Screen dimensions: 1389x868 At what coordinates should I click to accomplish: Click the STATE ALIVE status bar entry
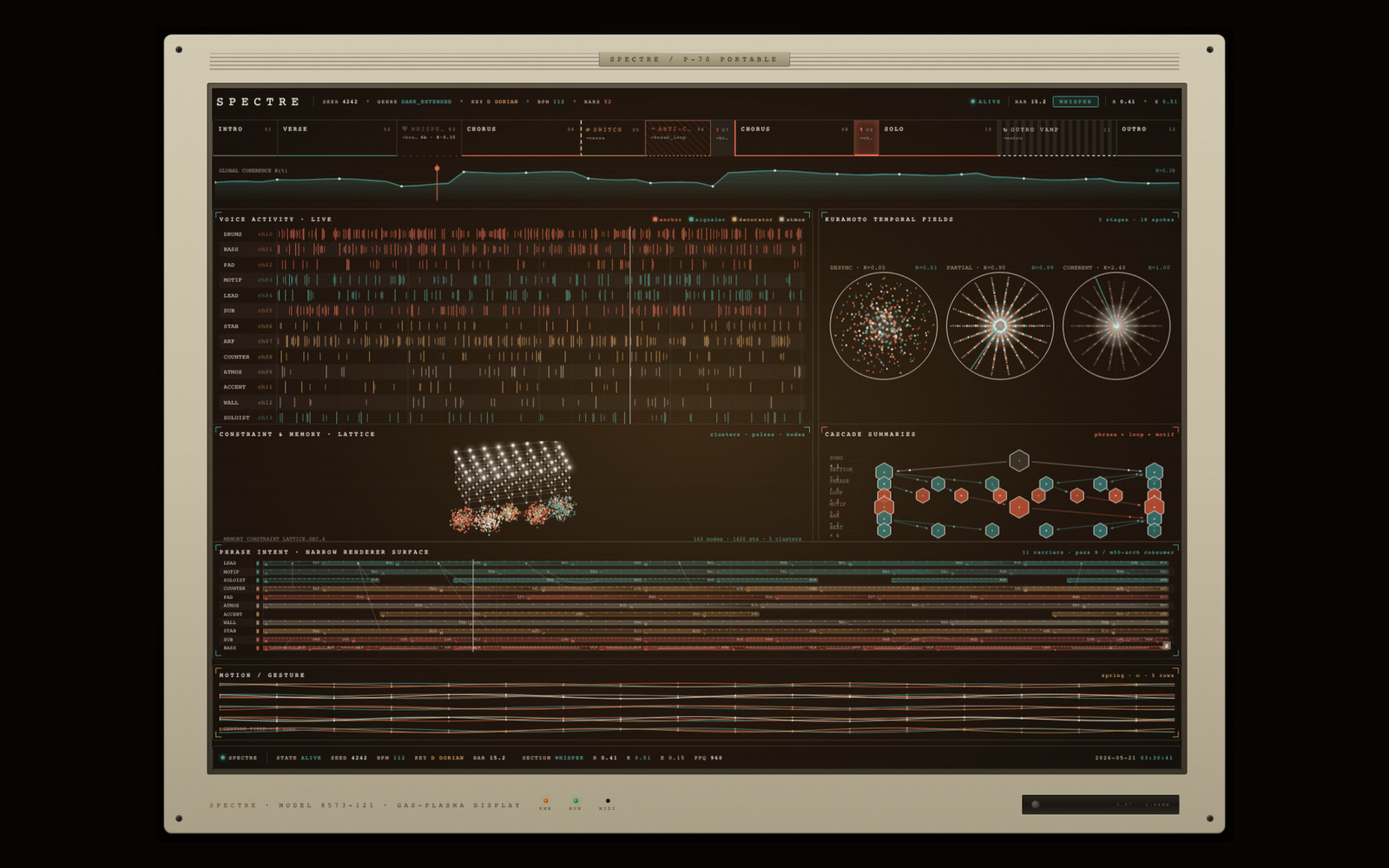point(299,758)
